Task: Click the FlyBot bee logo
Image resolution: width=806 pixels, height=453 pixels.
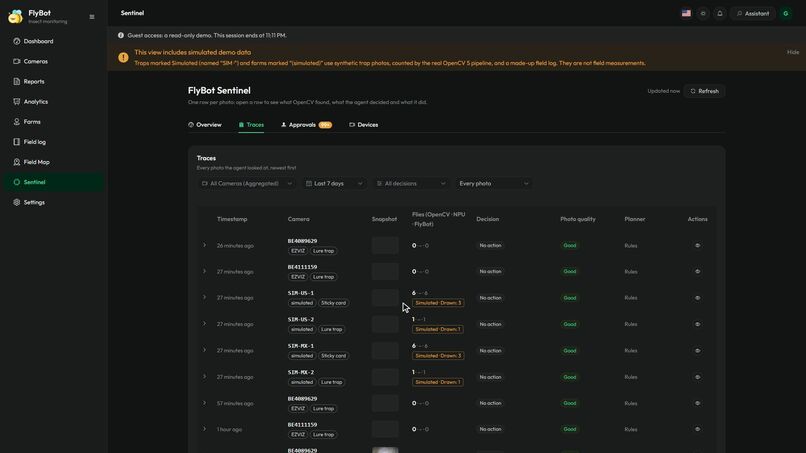Action: point(15,16)
